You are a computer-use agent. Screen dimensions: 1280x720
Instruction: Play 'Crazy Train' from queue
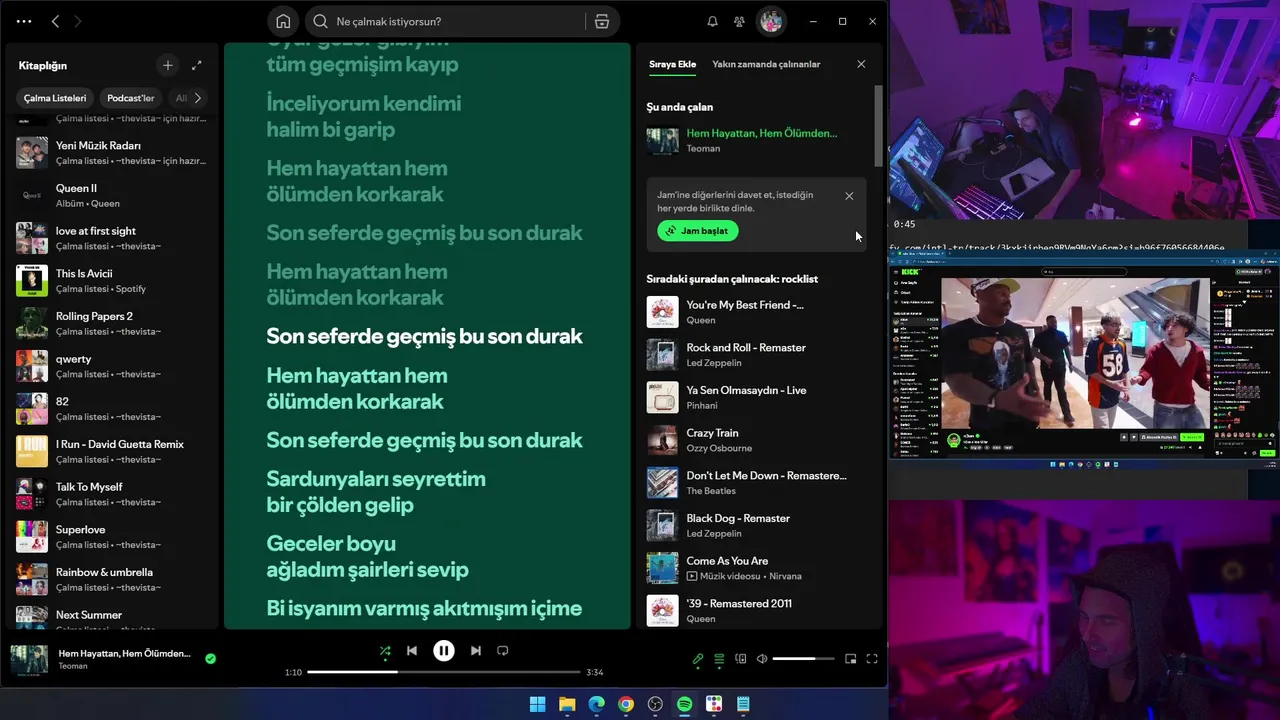coord(757,440)
